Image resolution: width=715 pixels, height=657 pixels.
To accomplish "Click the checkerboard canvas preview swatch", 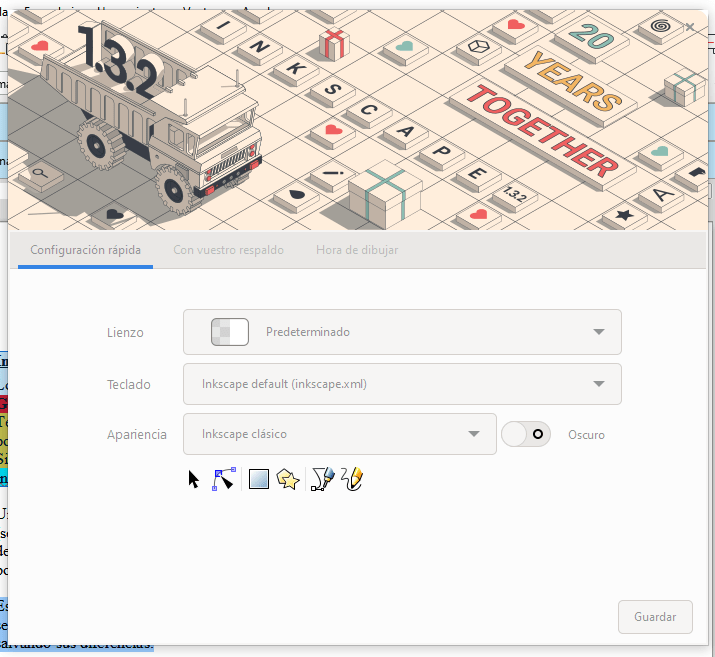I will pos(229,332).
